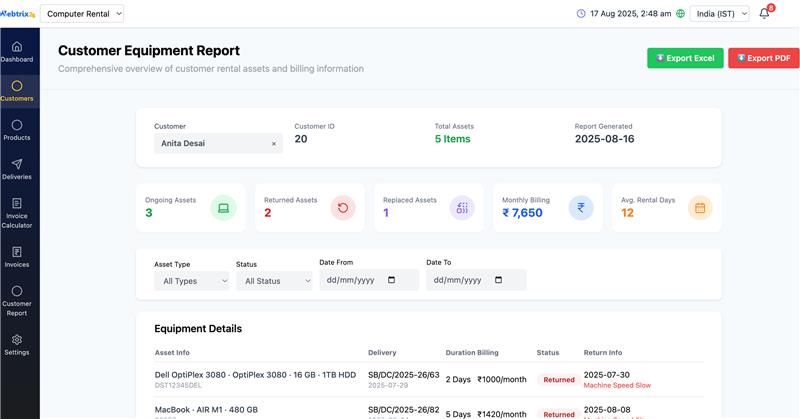Click the Export Excel button

point(684,58)
